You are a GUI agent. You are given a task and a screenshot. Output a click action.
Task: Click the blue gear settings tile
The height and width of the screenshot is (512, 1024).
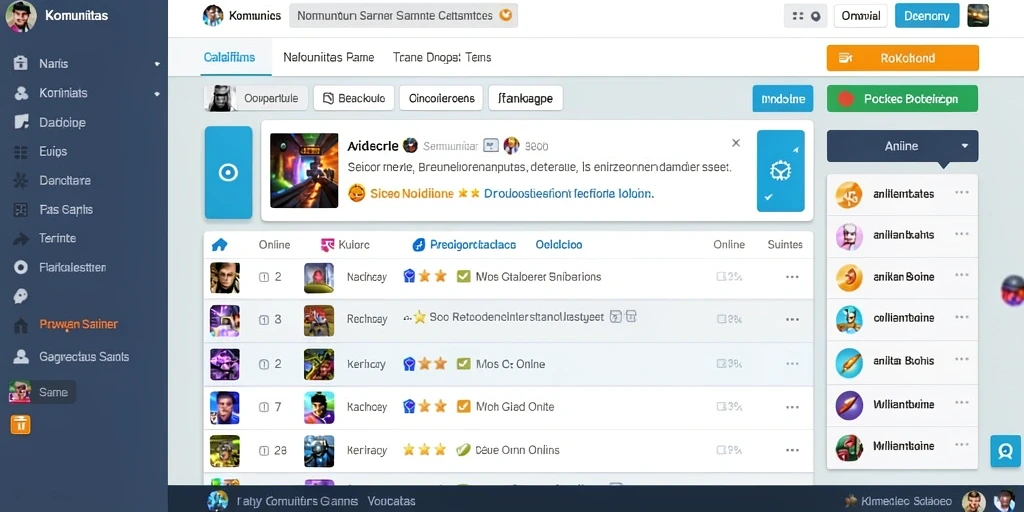(x=780, y=171)
